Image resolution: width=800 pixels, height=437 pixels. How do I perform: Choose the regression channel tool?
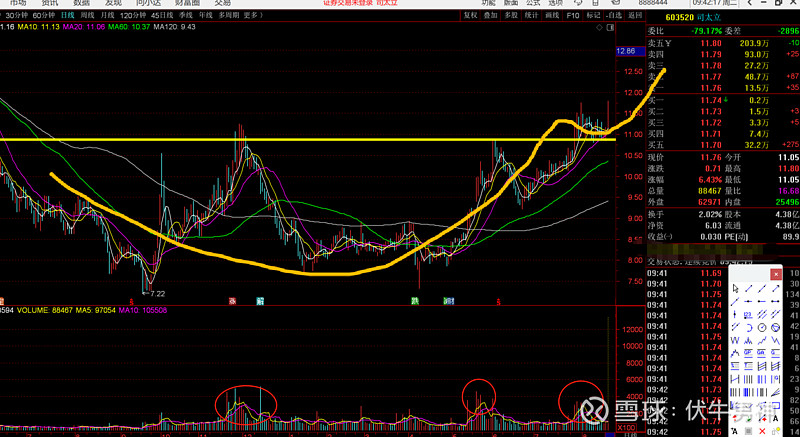click(762, 366)
